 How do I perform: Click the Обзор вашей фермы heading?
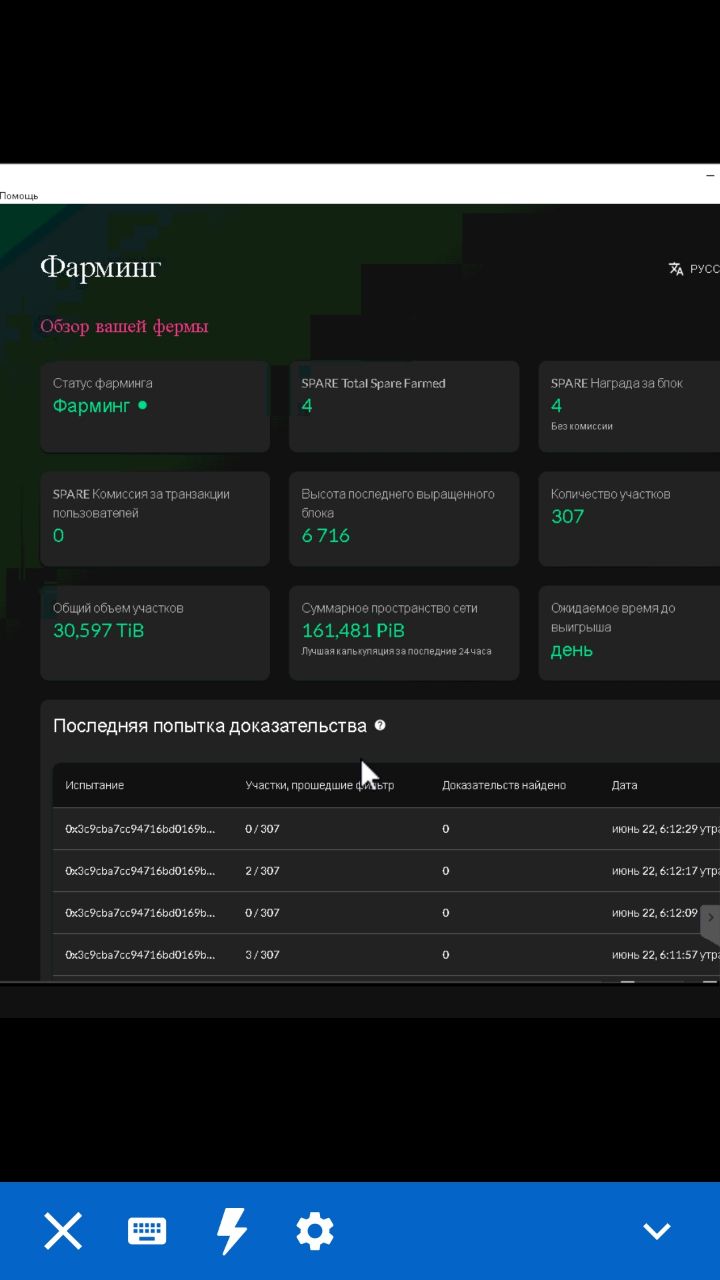point(124,326)
